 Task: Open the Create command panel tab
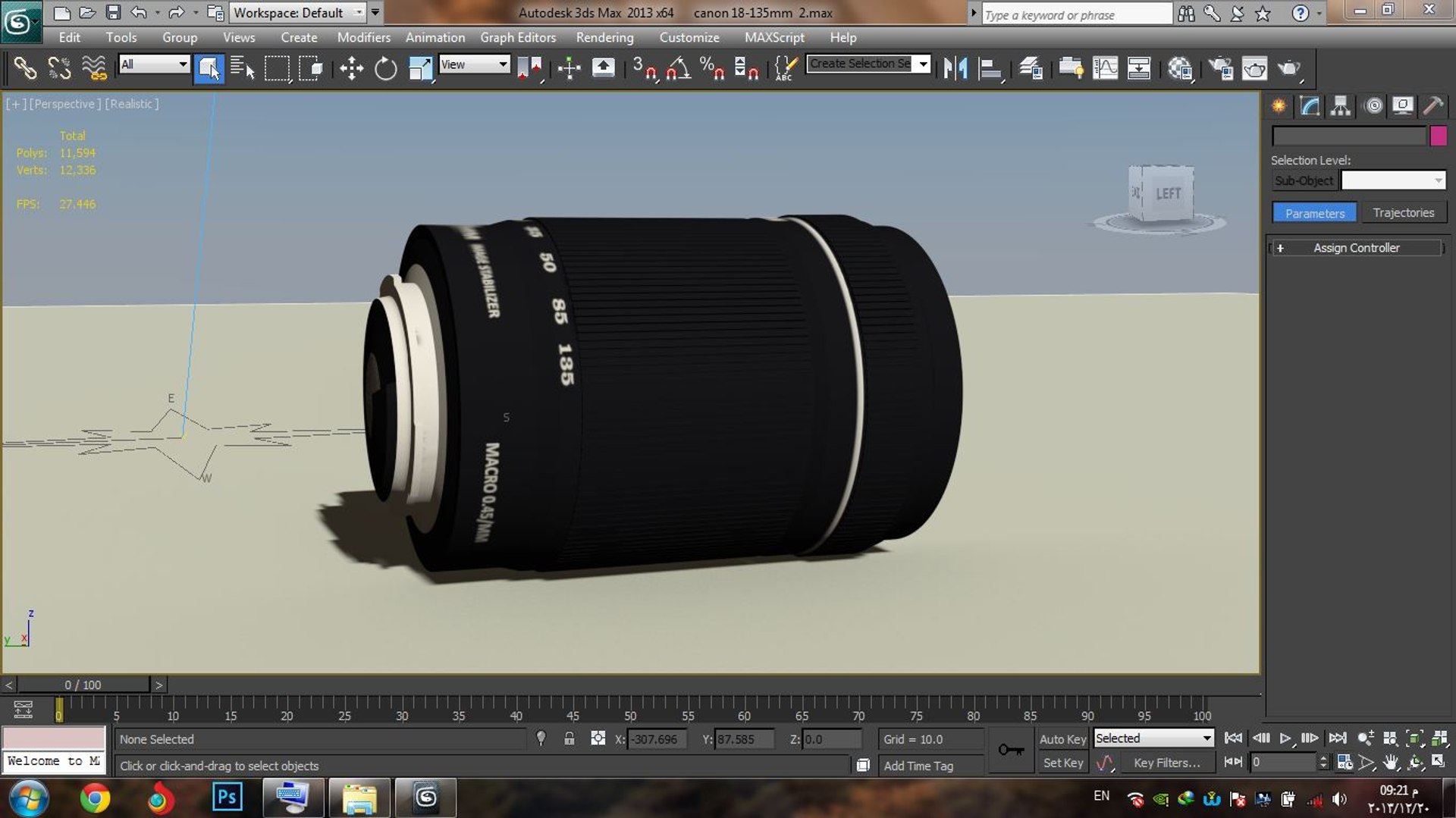click(1279, 105)
